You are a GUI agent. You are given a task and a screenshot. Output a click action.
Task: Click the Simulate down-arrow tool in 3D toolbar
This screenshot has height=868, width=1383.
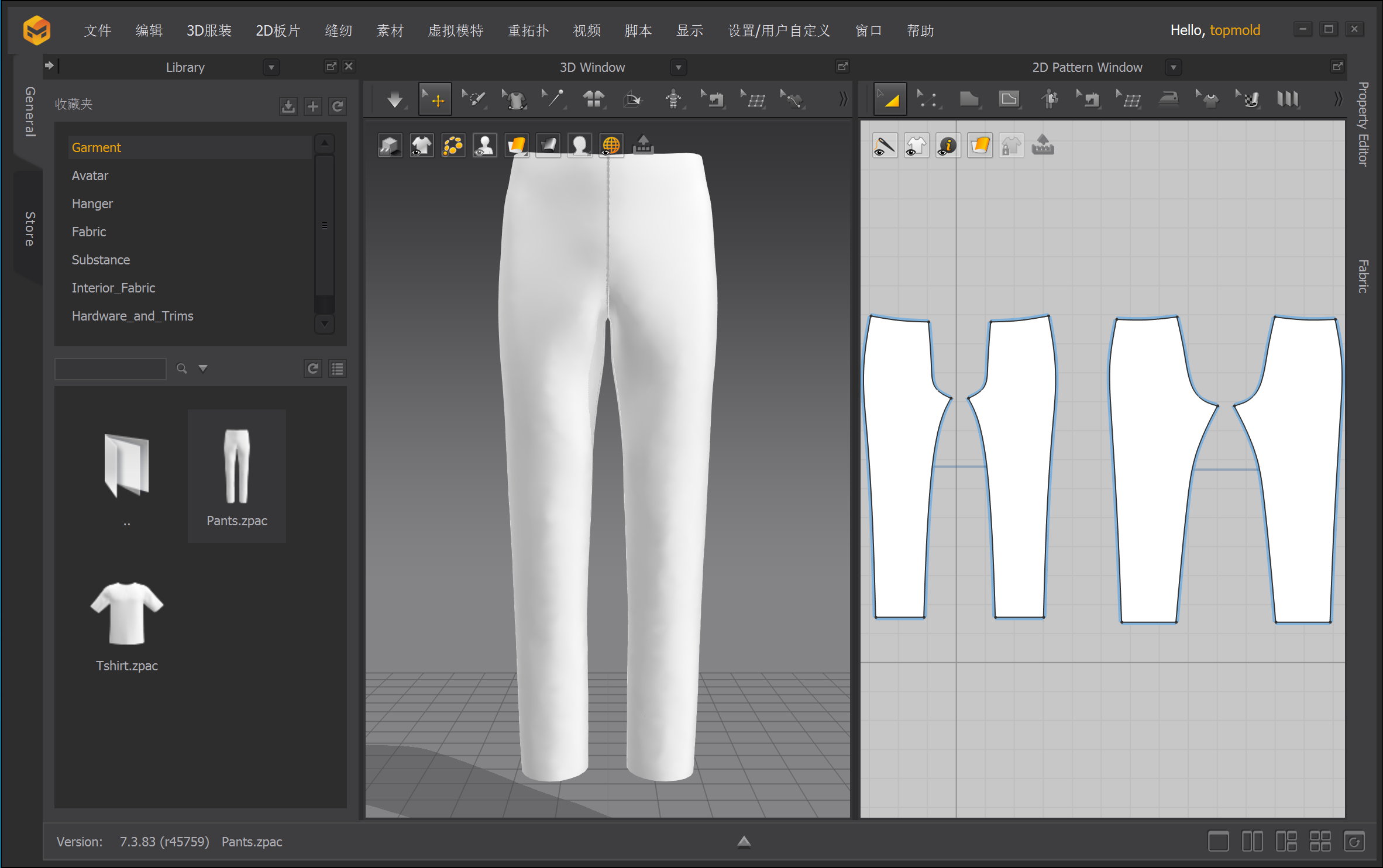395,99
